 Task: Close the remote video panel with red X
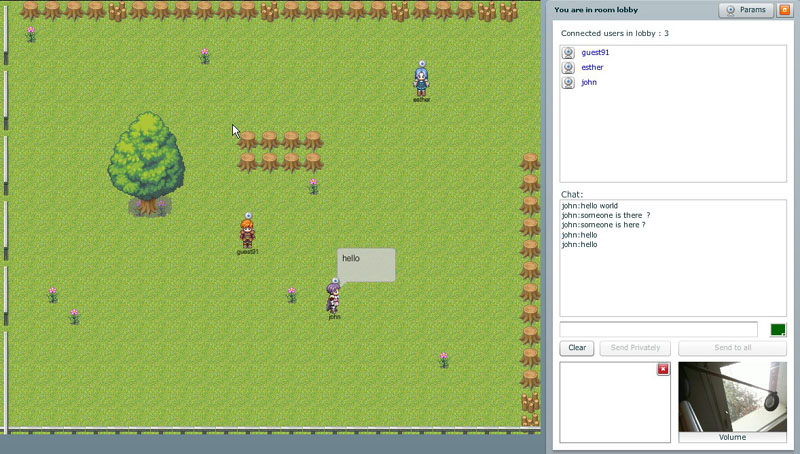pos(663,370)
